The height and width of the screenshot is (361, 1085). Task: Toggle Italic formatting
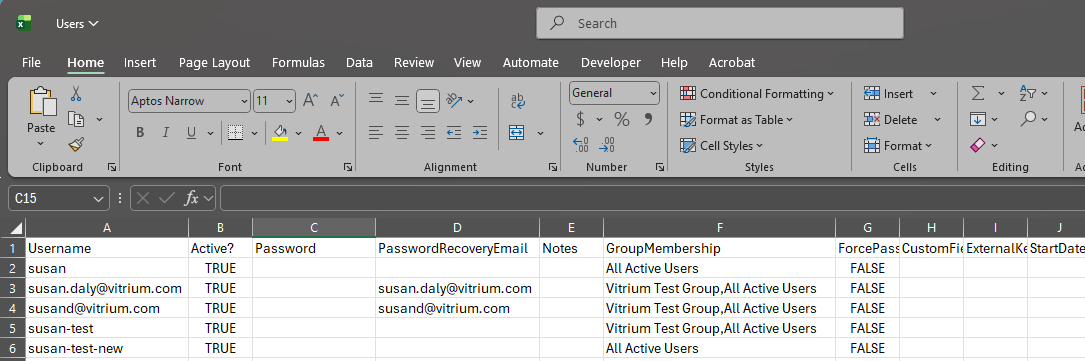165,133
